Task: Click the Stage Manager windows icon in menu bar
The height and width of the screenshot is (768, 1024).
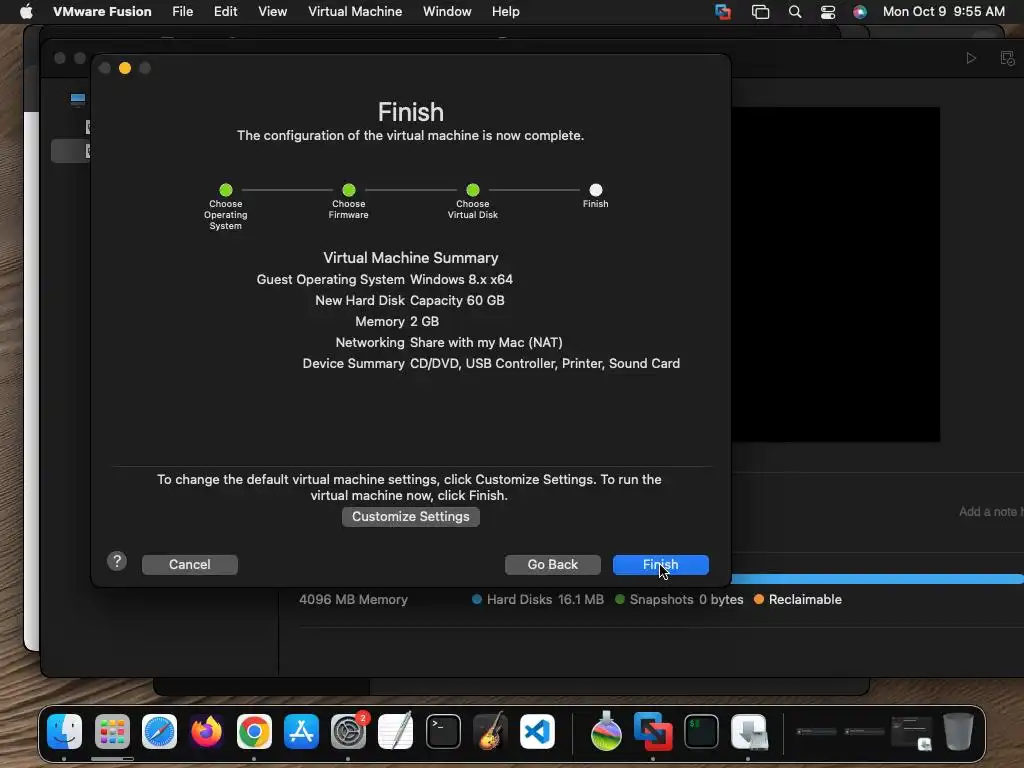Action: coord(760,12)
